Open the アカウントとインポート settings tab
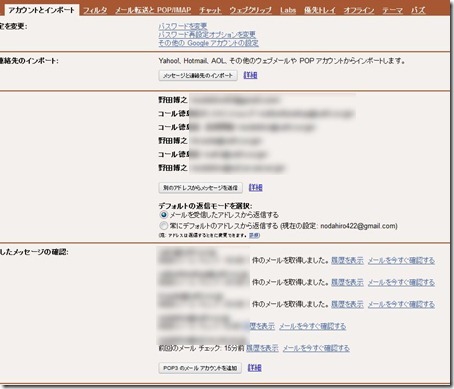This screenshot has height=389, width=454. tap(41, 10)
